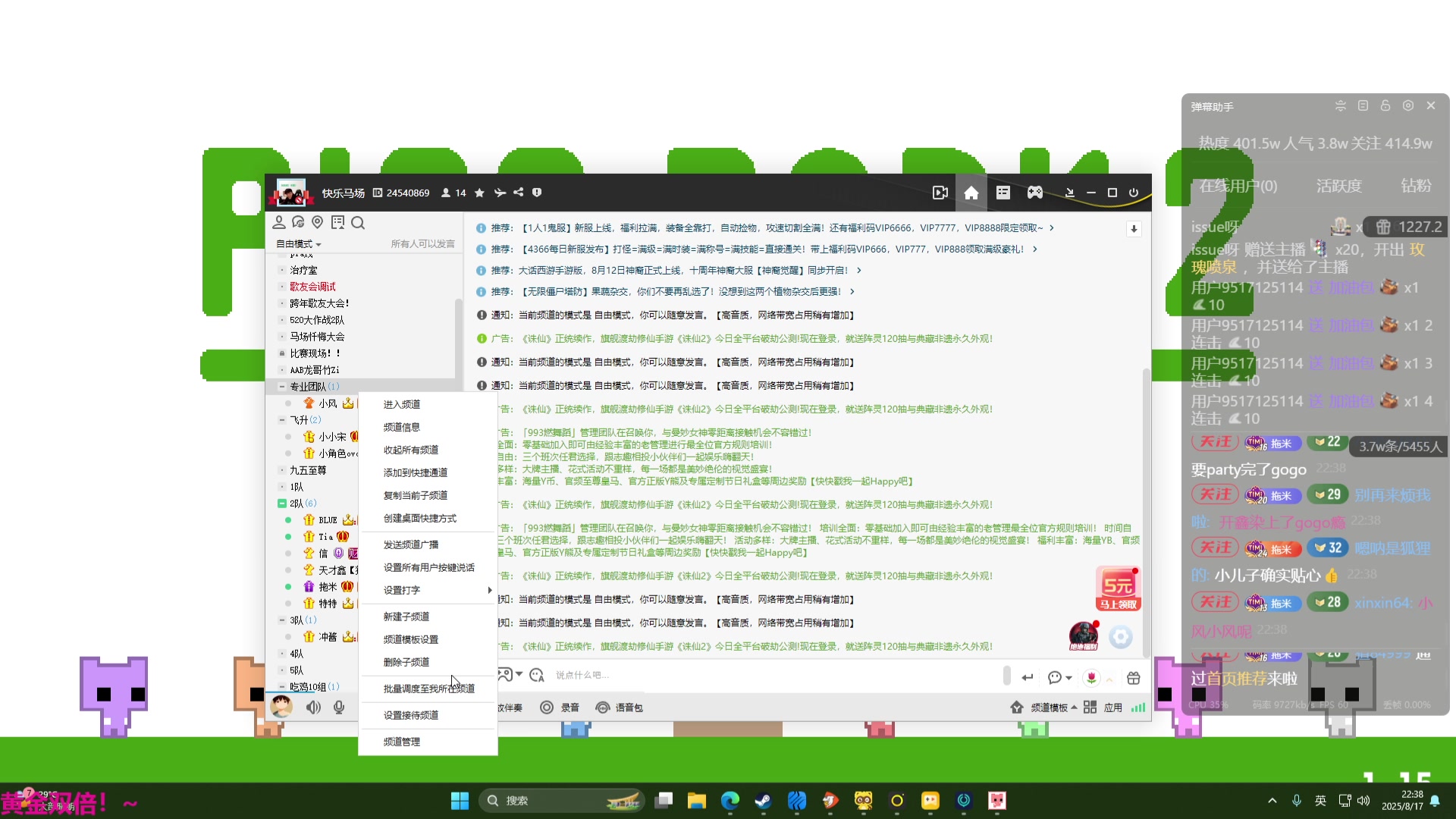This screenshot has height=819, width=1456.
Task: Click the 语音包 voice pack icon
Action: tap(603, 708)
